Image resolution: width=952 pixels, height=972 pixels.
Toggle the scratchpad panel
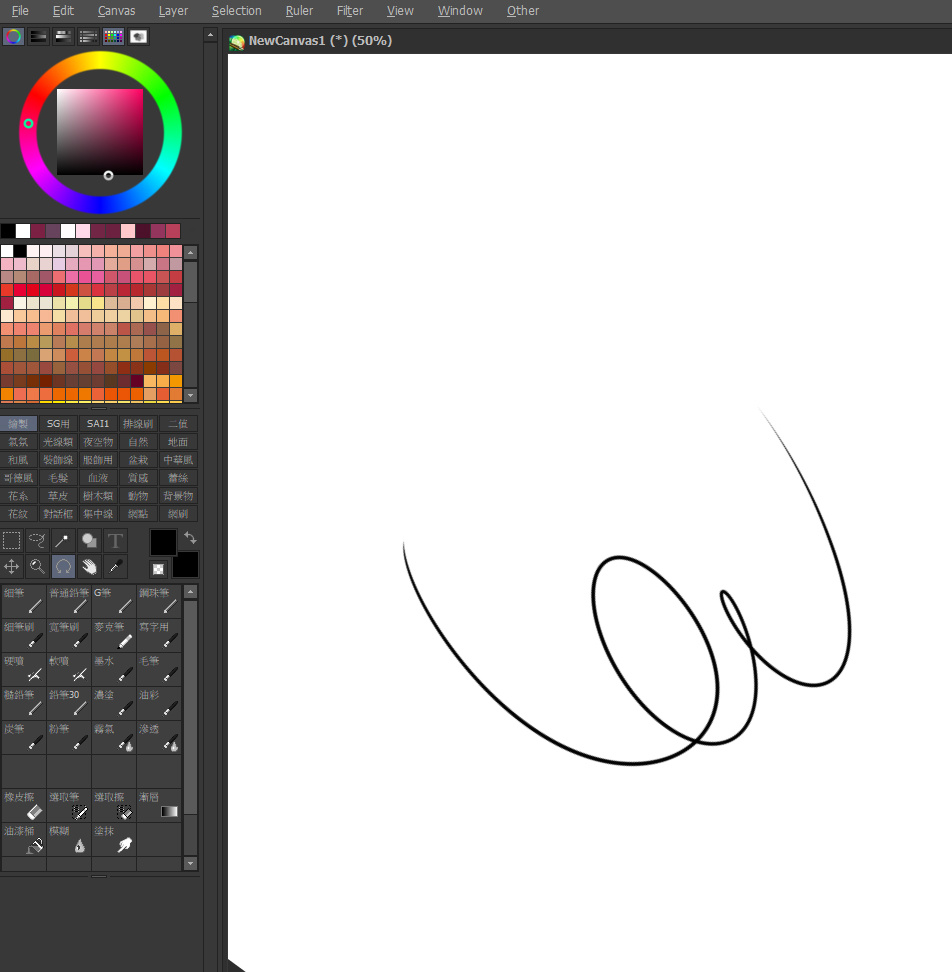click(138, 37)
